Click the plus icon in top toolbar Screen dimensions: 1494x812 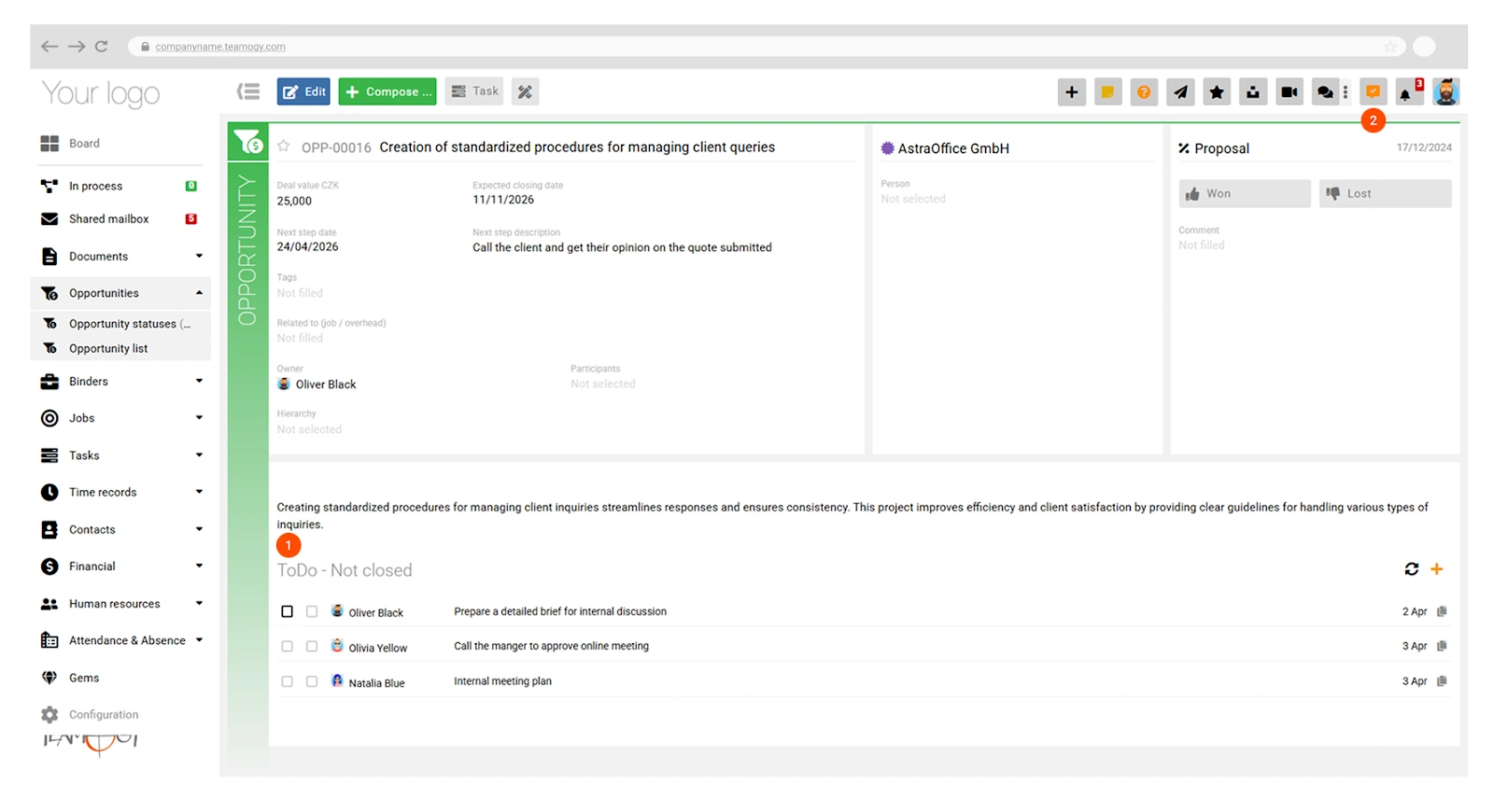[x=1071, y=91]
